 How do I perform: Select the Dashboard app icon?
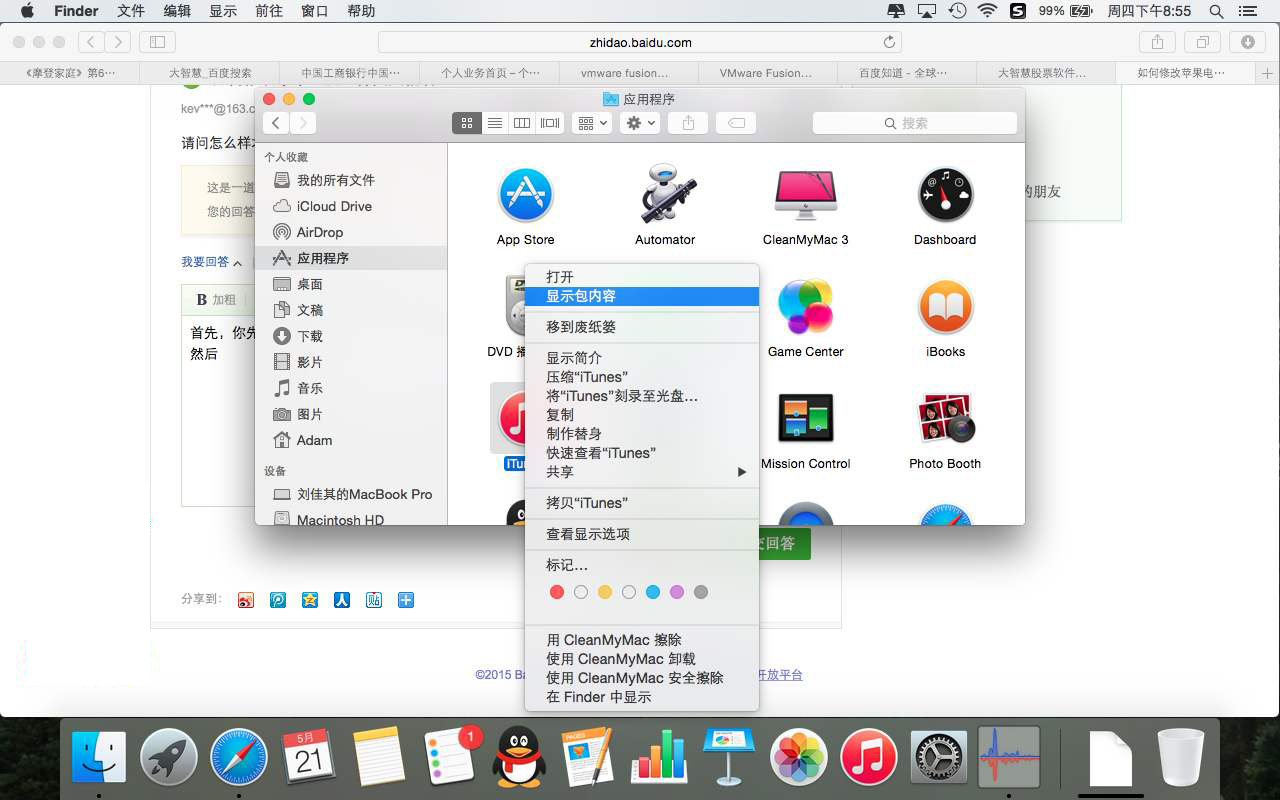pos(945,194)
